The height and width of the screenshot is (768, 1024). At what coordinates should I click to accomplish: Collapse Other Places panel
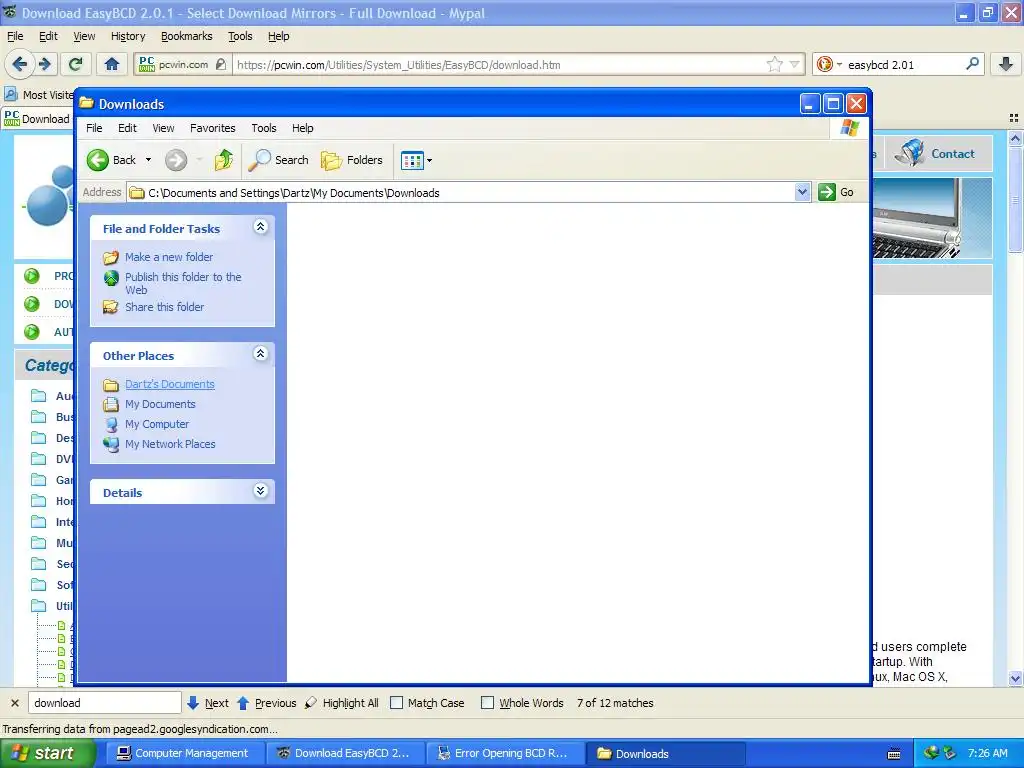tap(261, 354)
